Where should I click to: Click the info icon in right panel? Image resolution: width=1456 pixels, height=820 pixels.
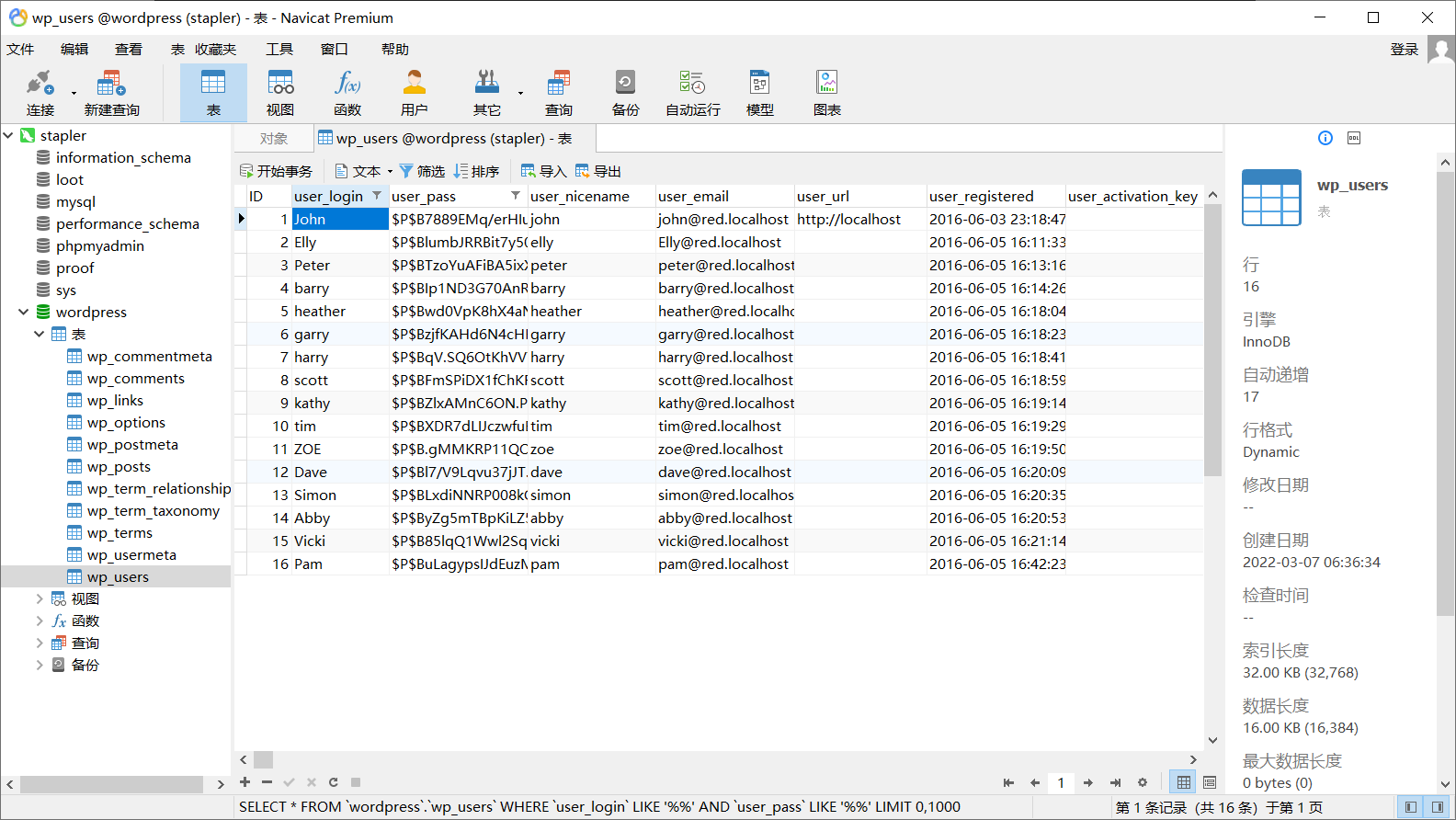(x=1325, y=138)
